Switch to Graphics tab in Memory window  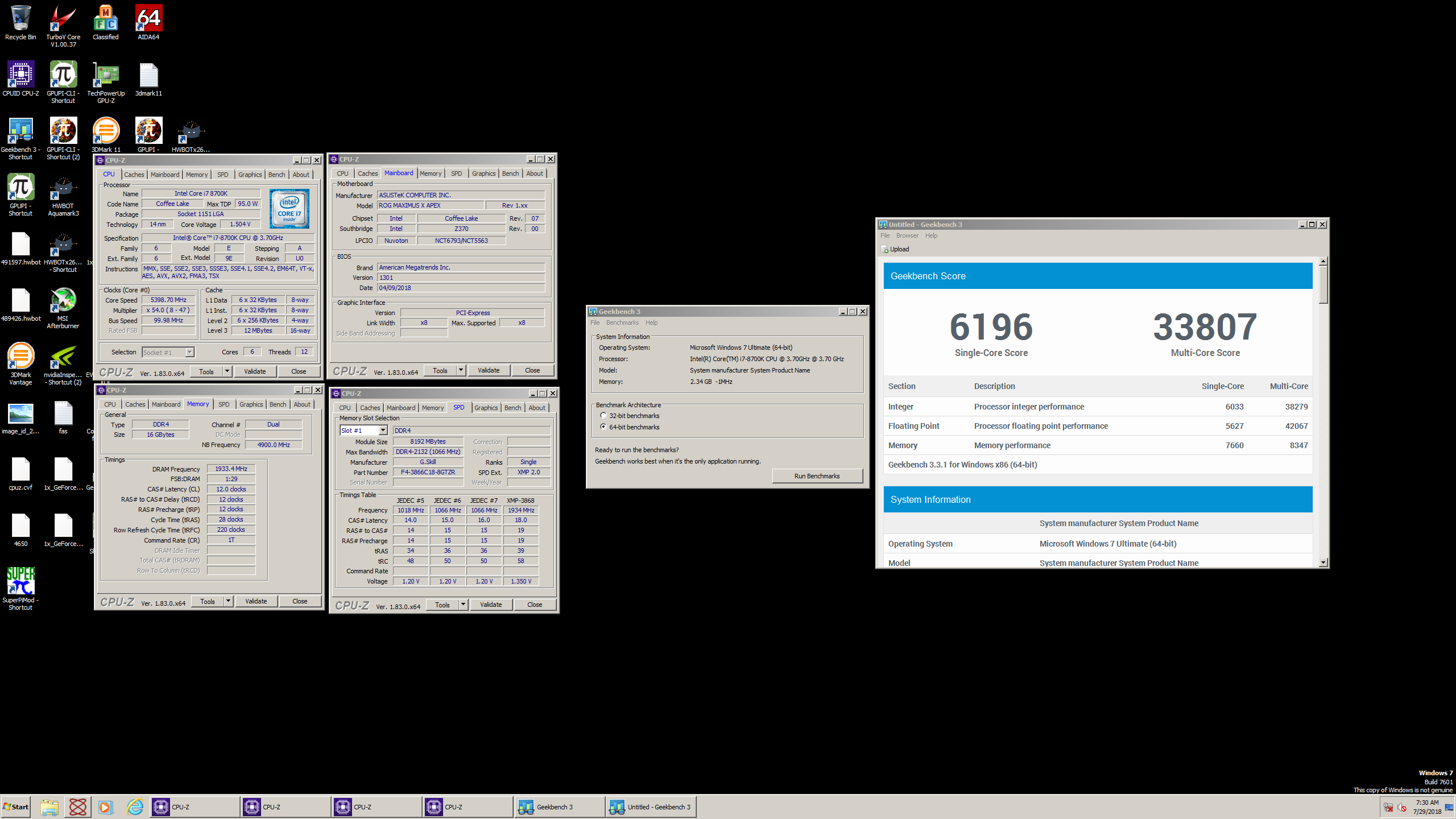click(251, 404)
